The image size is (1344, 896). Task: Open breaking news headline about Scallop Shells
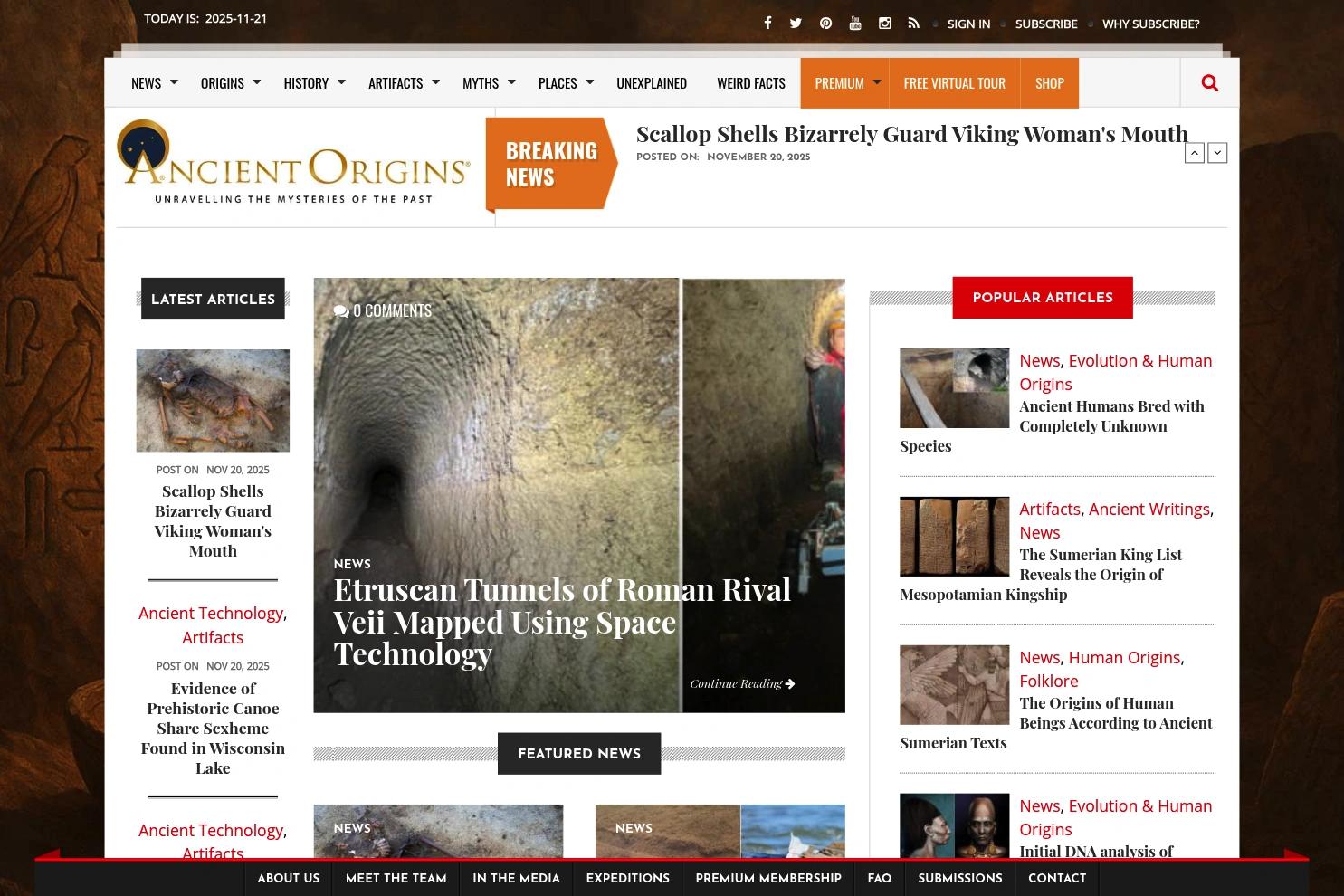pos(912,134)
